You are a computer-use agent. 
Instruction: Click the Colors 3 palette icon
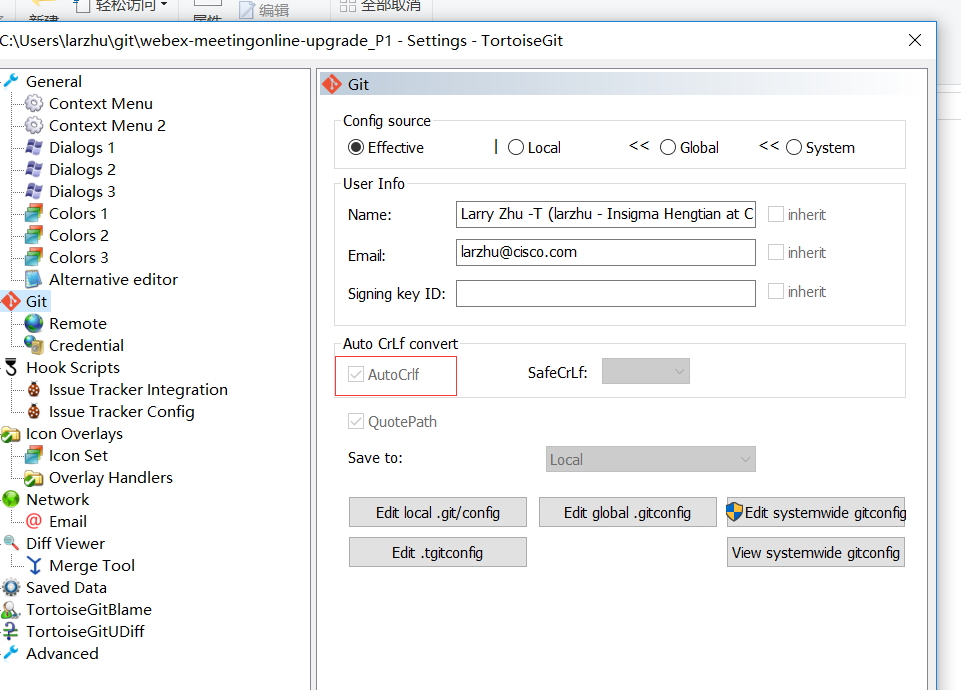[34, 257]
